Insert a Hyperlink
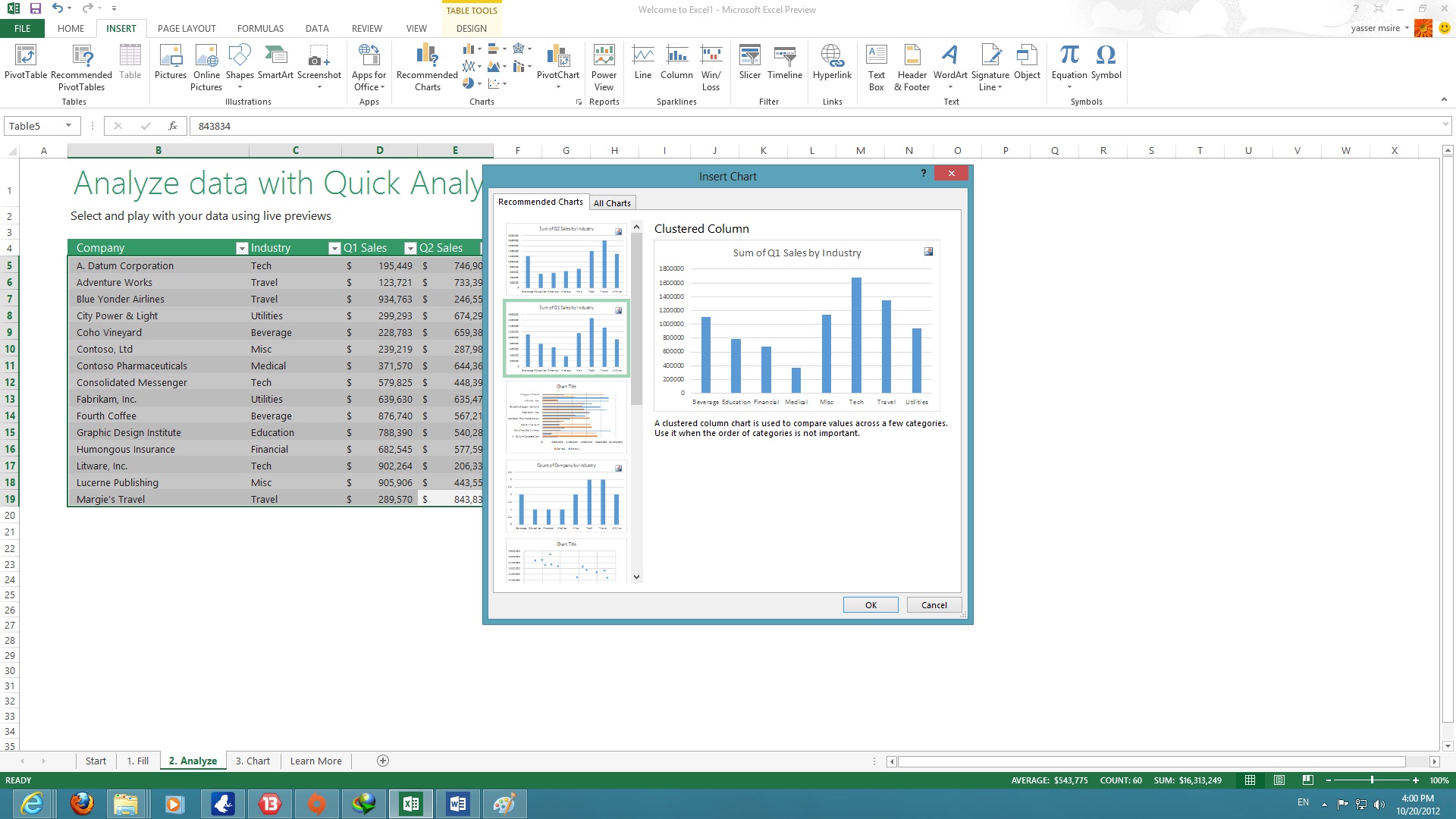The image size is (1456, 819). pos(832,62)
